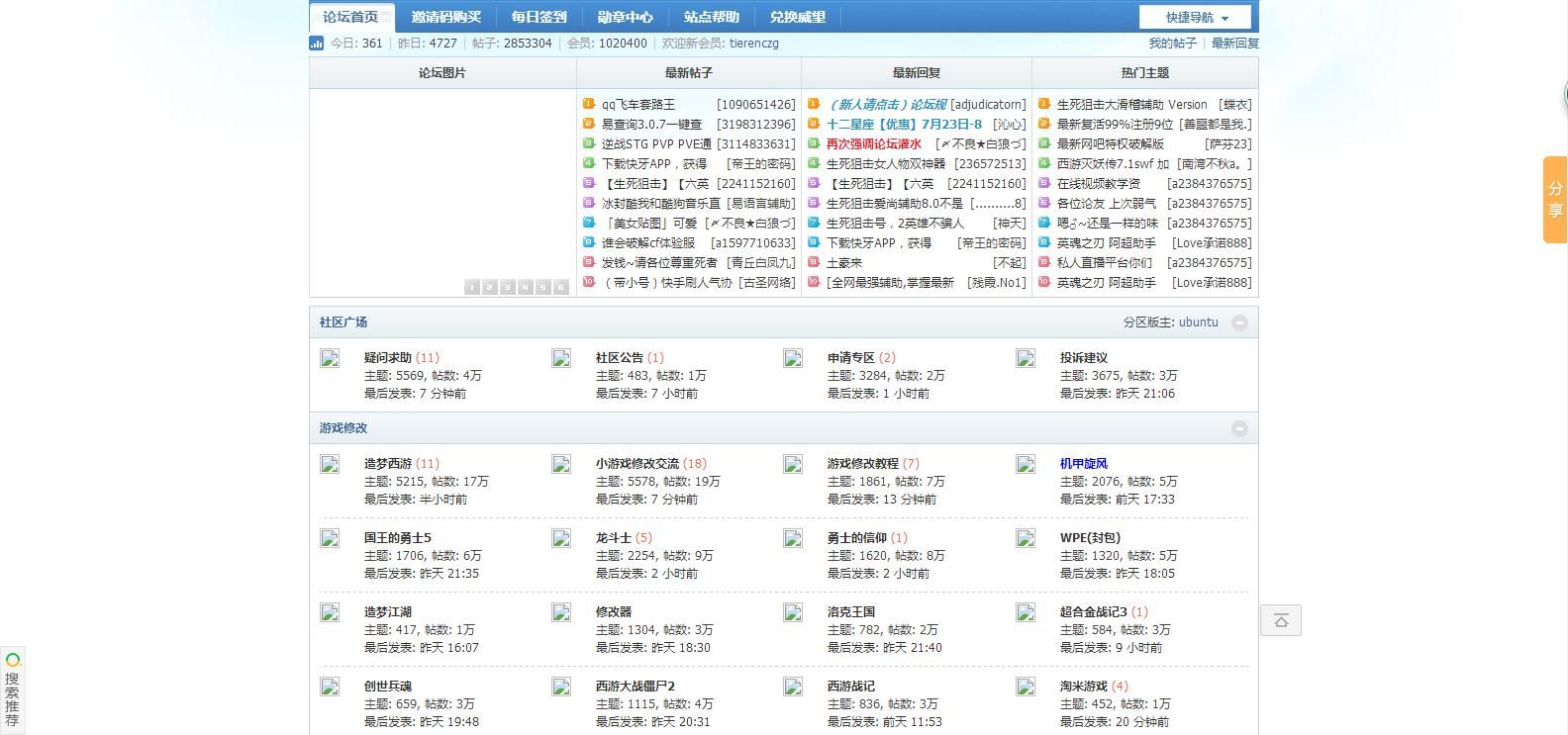Click the 造梦西游 forum icon

[330, 464]
